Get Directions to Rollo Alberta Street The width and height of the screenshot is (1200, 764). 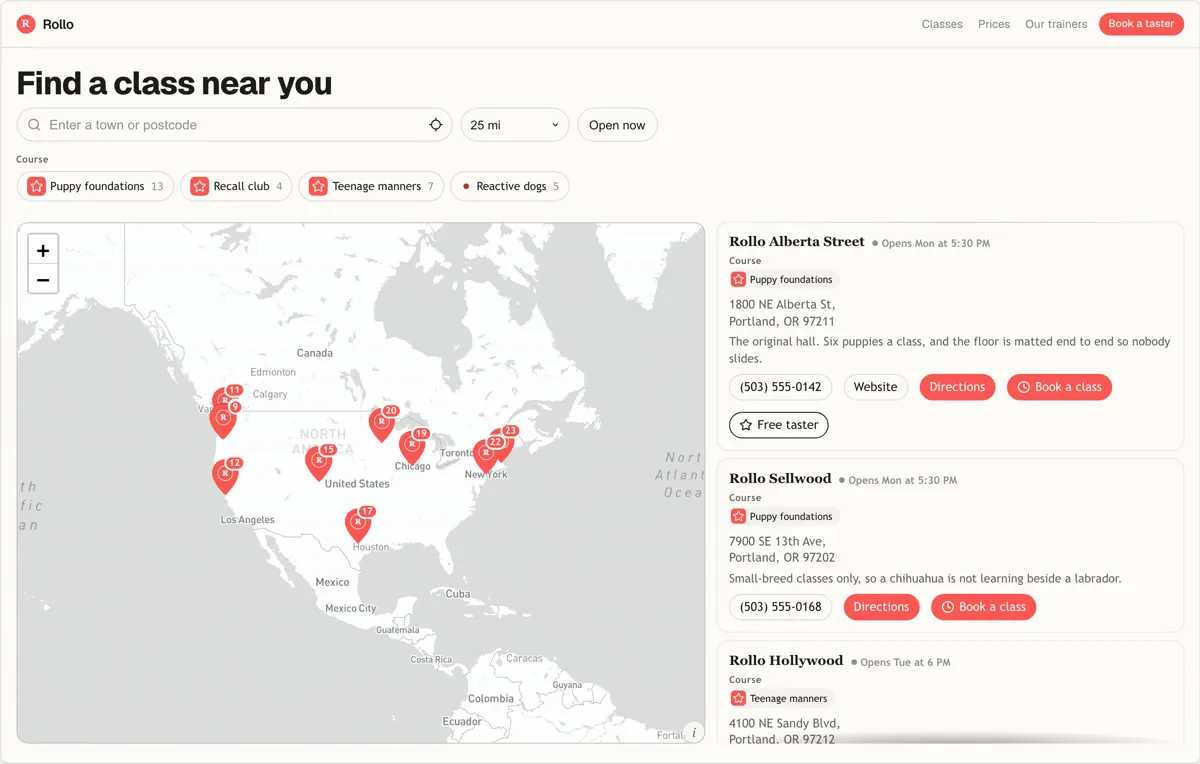pos(957,387)
